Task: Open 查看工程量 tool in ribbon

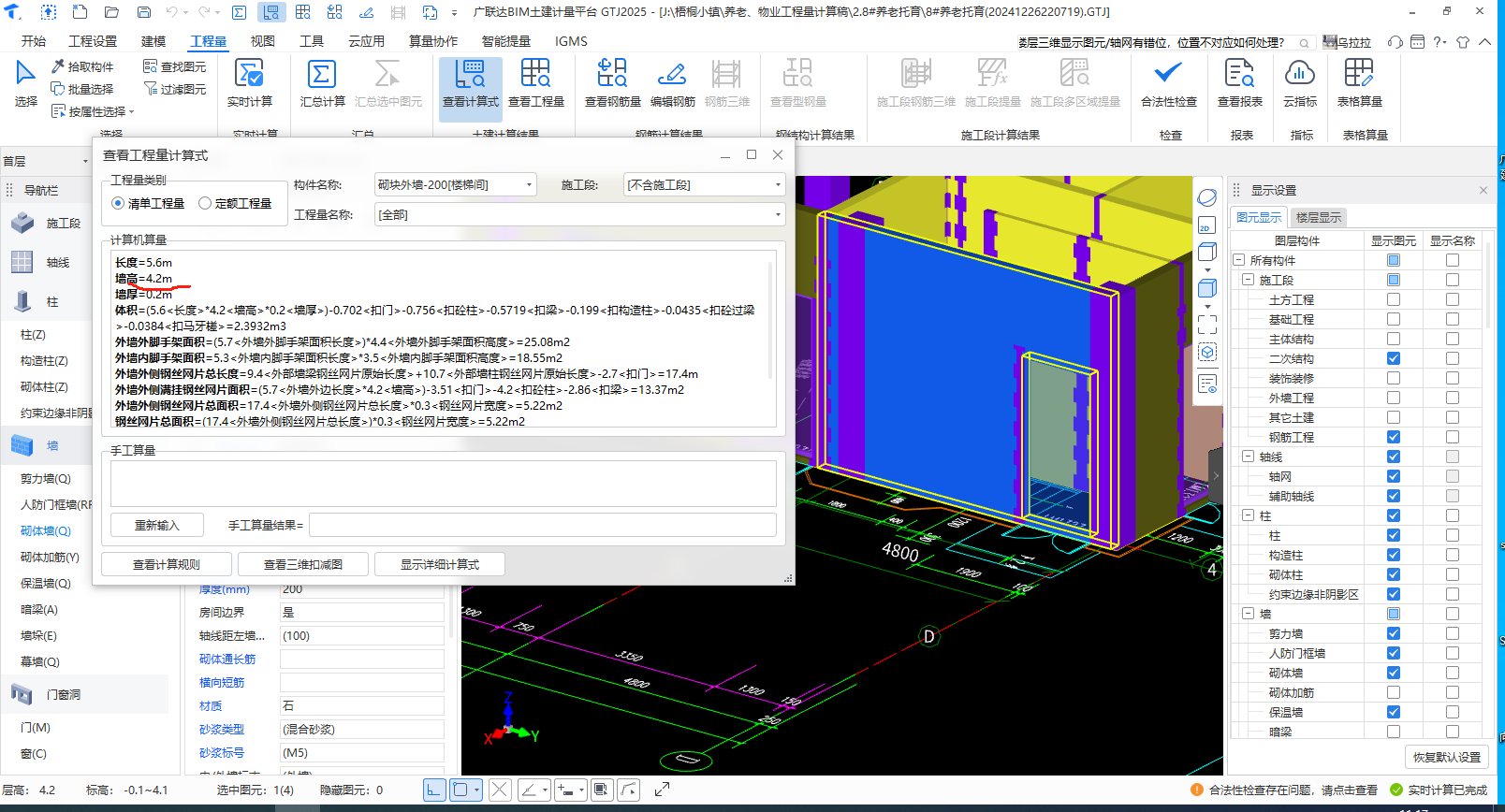Action: click(535, 84)
